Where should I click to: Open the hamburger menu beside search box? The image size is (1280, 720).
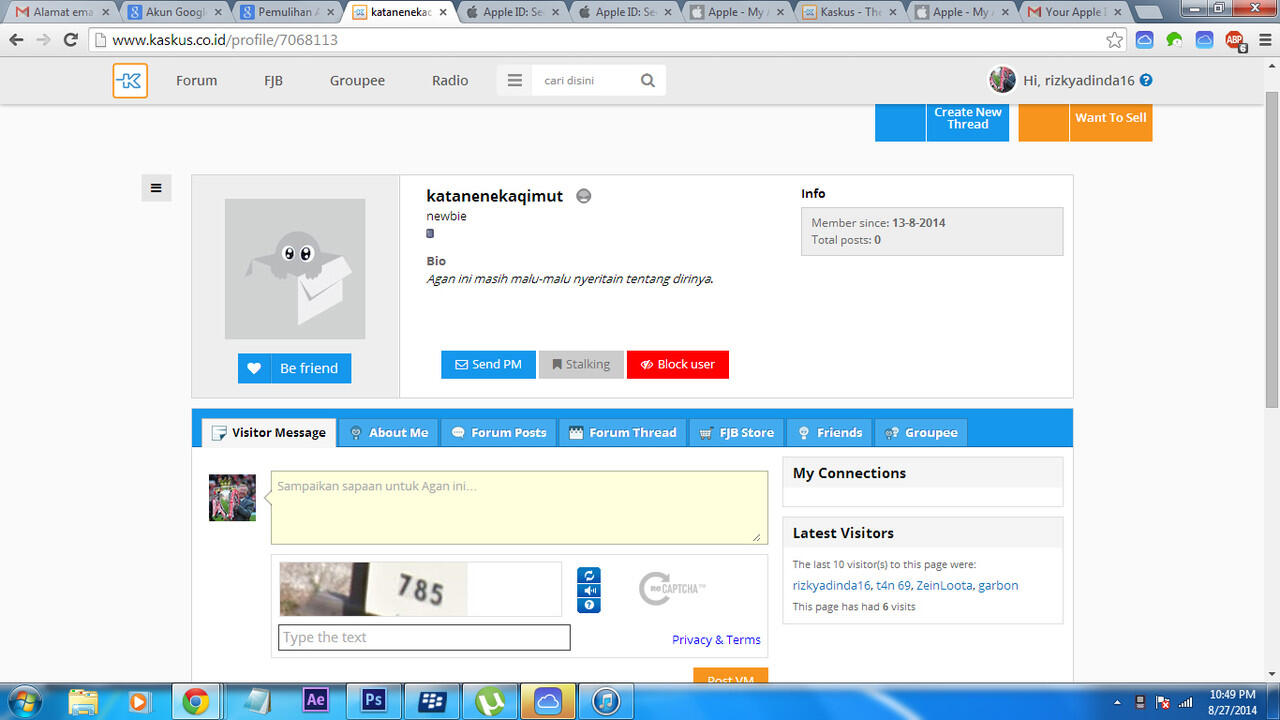(515, 81)
